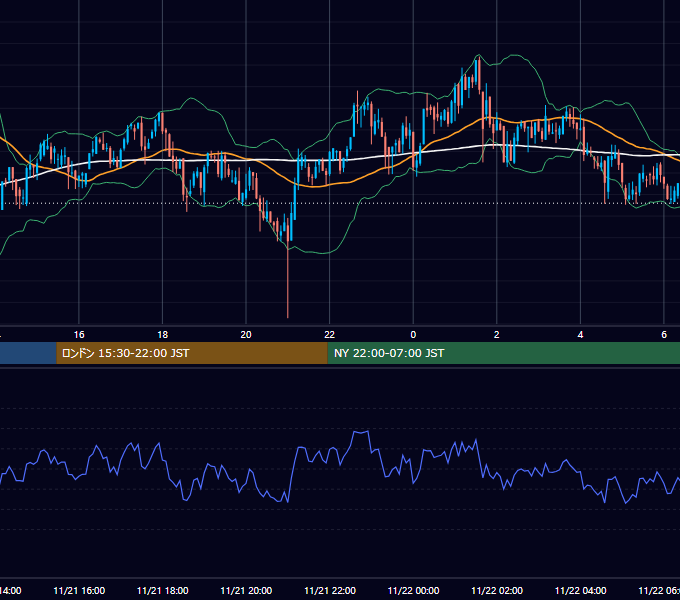
Task: Click the 11/22 02:00 date label
Action: (497, 590)
